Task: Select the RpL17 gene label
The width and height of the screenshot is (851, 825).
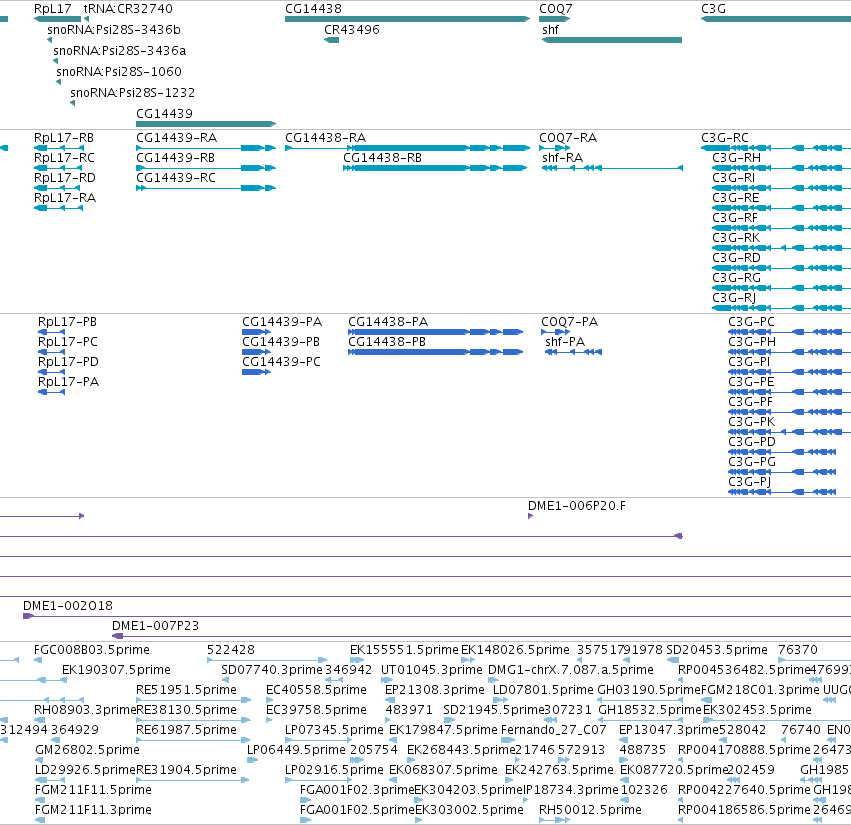Action: [53, 9]
